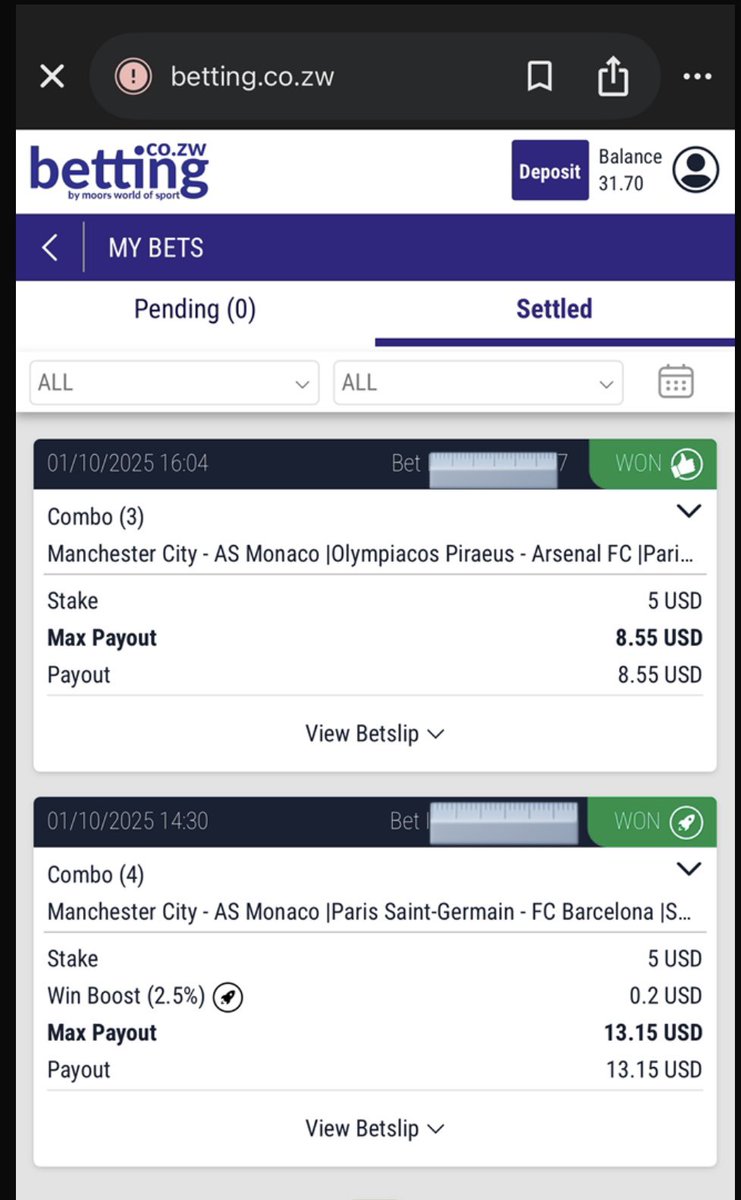This screenshot has height=1200, width=741.
Task: View Betslip for the 16:04 bet
Action: click(375, 733)
